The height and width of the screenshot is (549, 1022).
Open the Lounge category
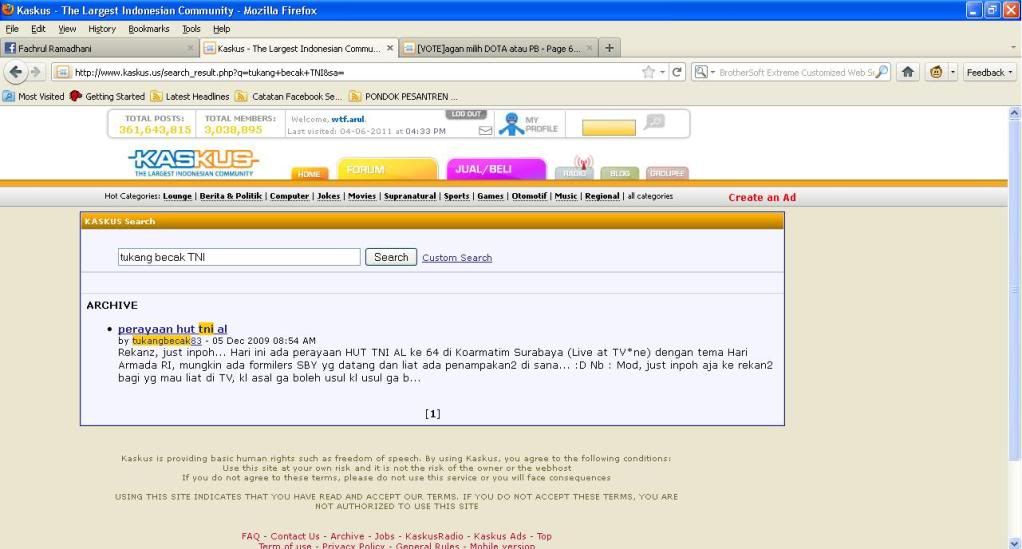[177, 196]
